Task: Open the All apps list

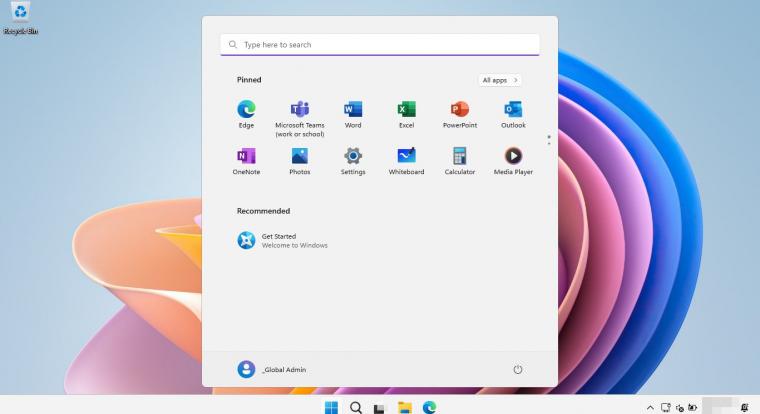Action: tap(500, 80)
